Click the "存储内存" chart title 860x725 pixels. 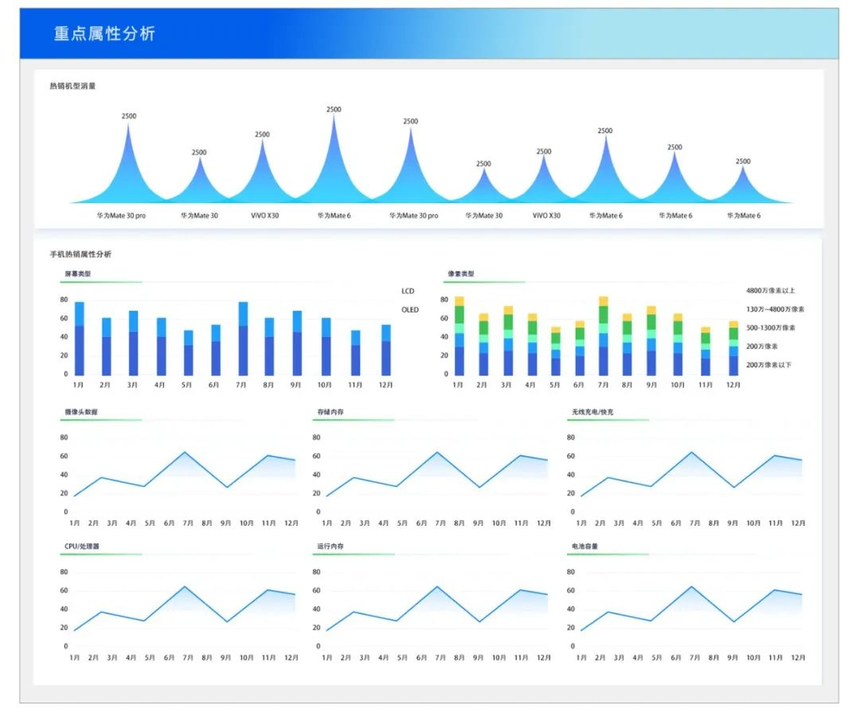tap(330, 412)
